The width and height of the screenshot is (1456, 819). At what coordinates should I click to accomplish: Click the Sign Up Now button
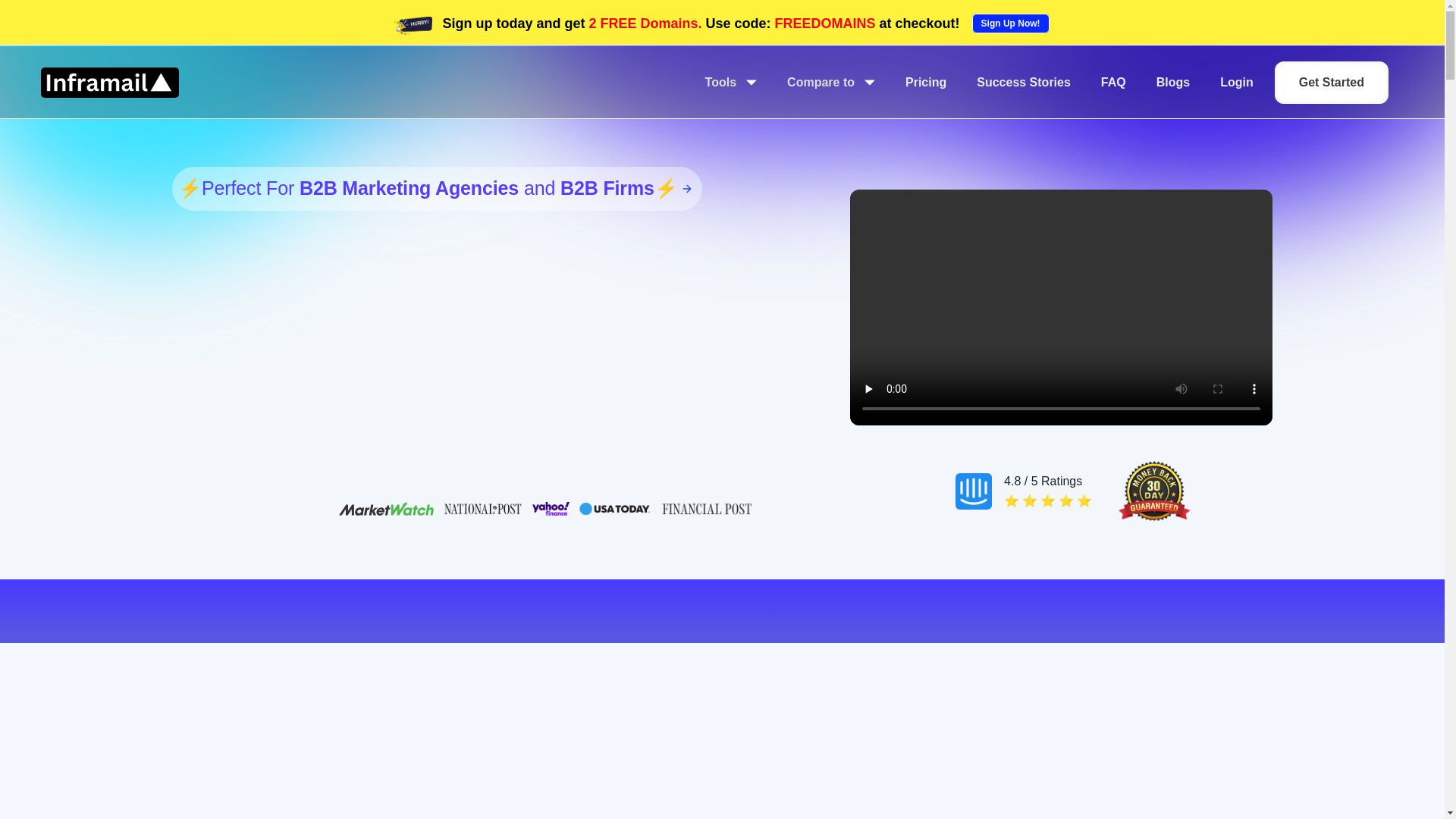(x=1011, y=24)
